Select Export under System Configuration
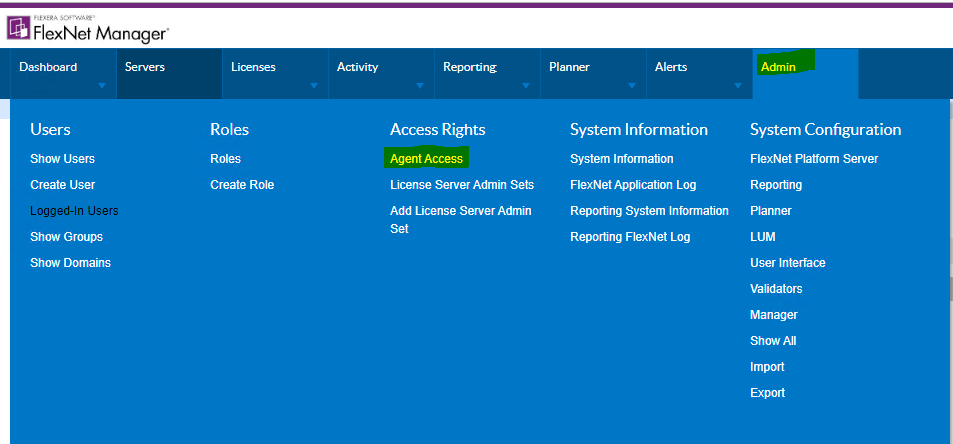The width and height of the screenshot is (953, 444). click(x=768, y=393)
